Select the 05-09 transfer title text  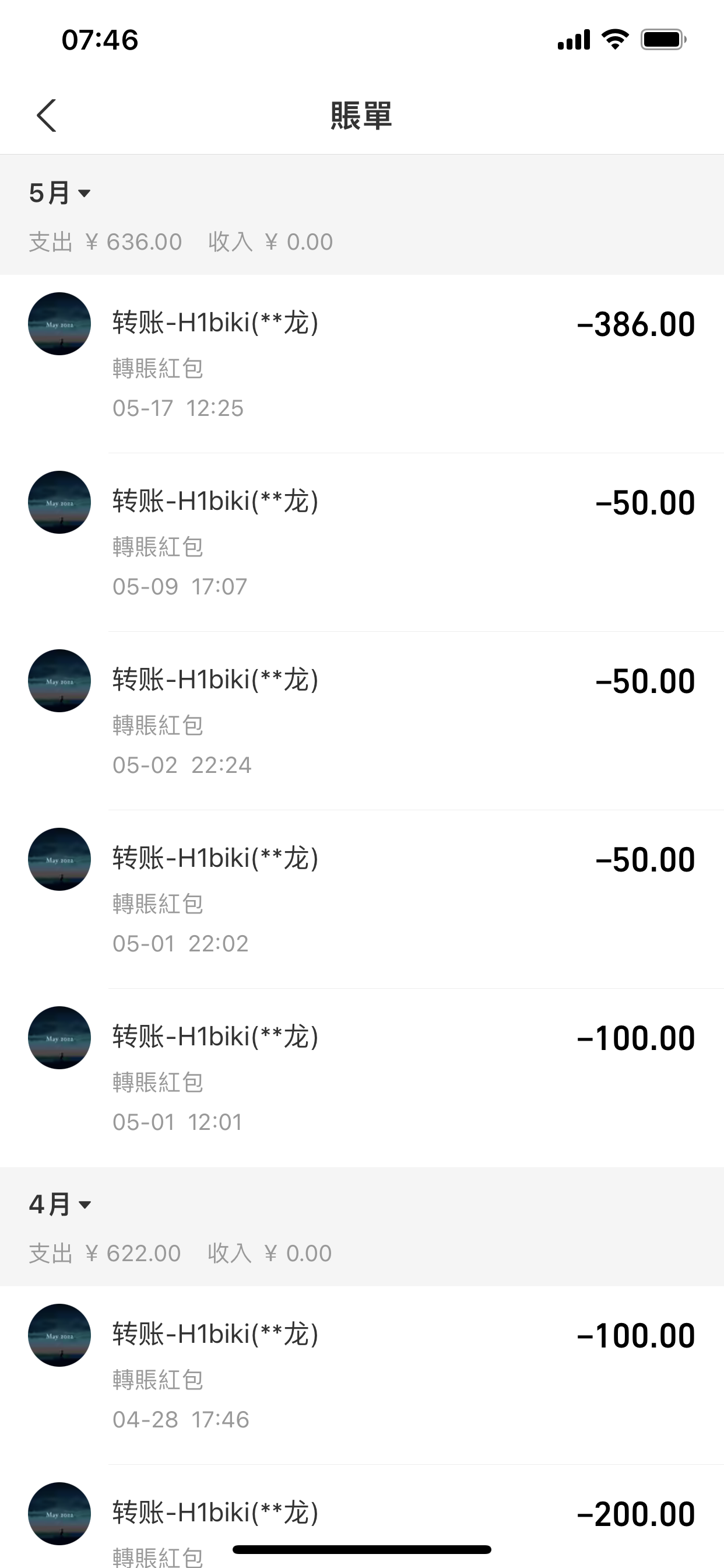tap(215, 501)
